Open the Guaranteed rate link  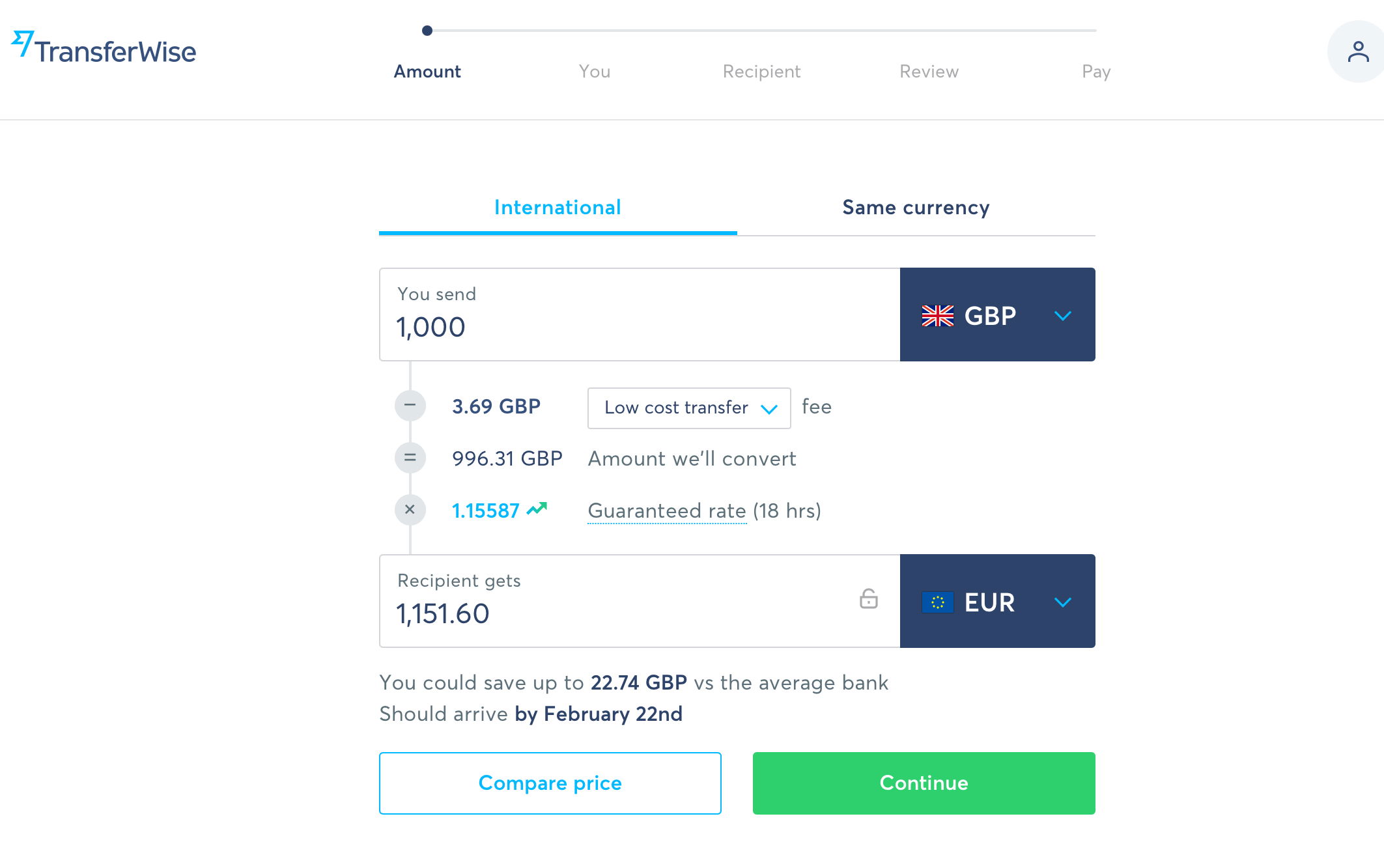pyautogui.click(x=666, y=511)
